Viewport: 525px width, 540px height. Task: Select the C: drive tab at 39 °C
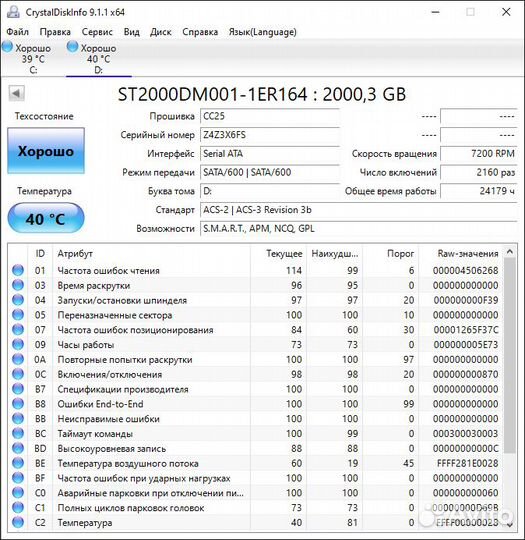(x=33, y=59)
